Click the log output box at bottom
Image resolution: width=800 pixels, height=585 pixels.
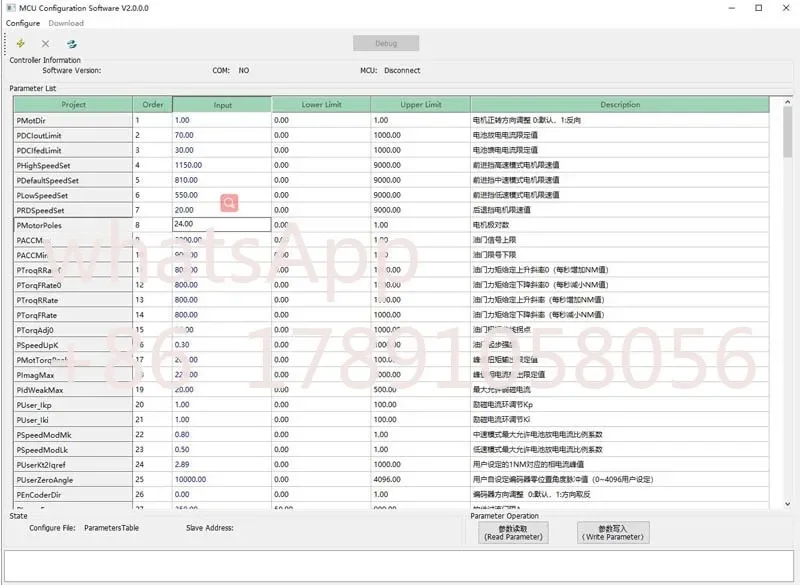(399, 564)
